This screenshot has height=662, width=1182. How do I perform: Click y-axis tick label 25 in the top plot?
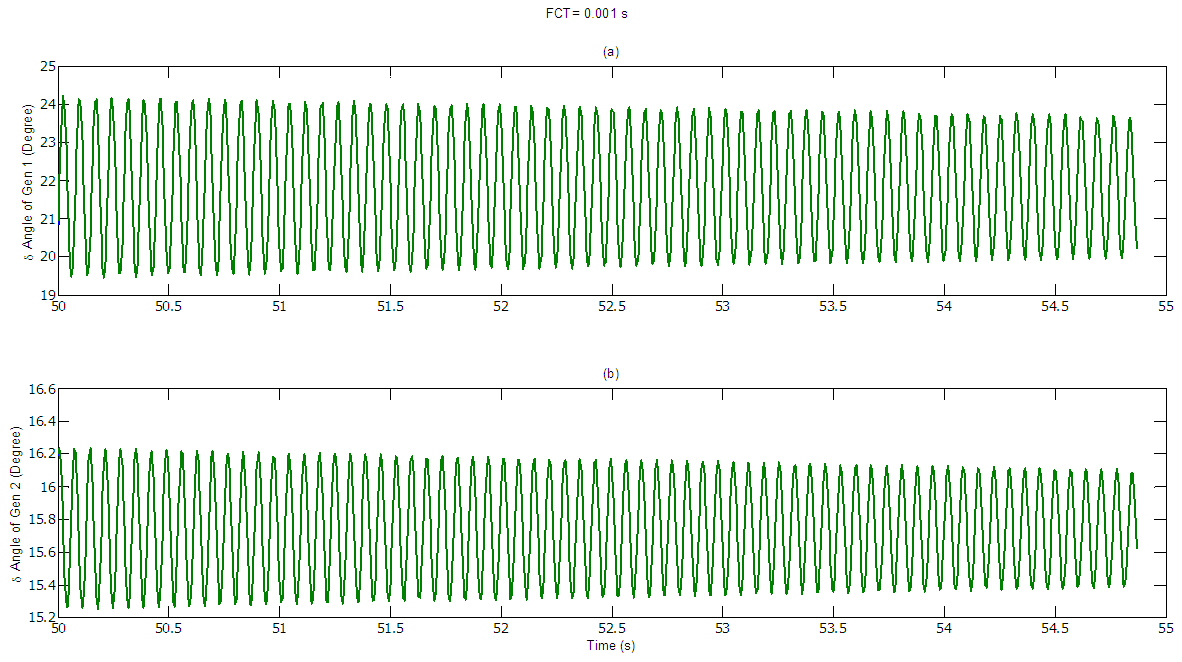tap(46, 67)
